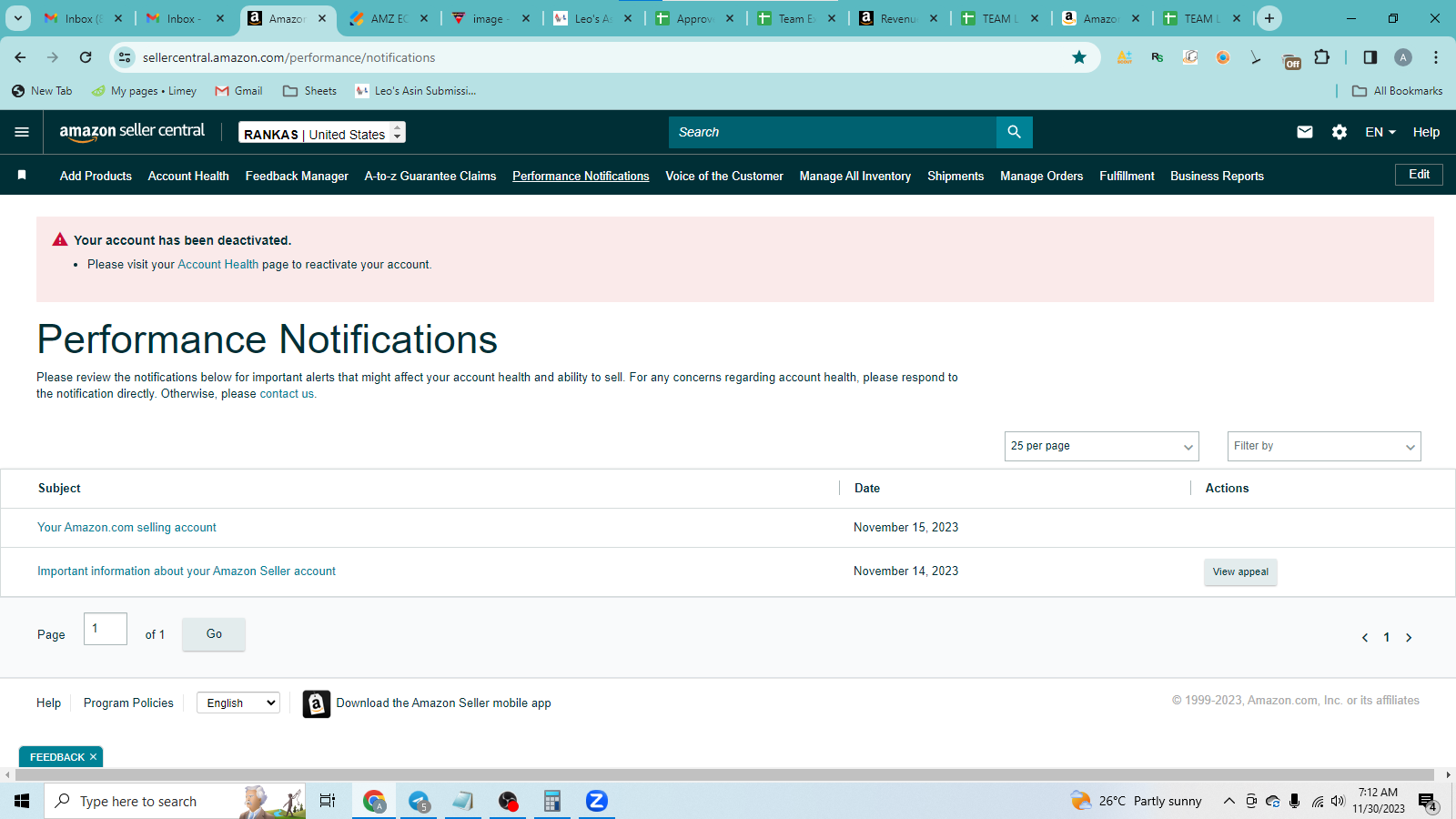Reload the page with the refresh icon
1456x819 pixels.
coord(86,57)
